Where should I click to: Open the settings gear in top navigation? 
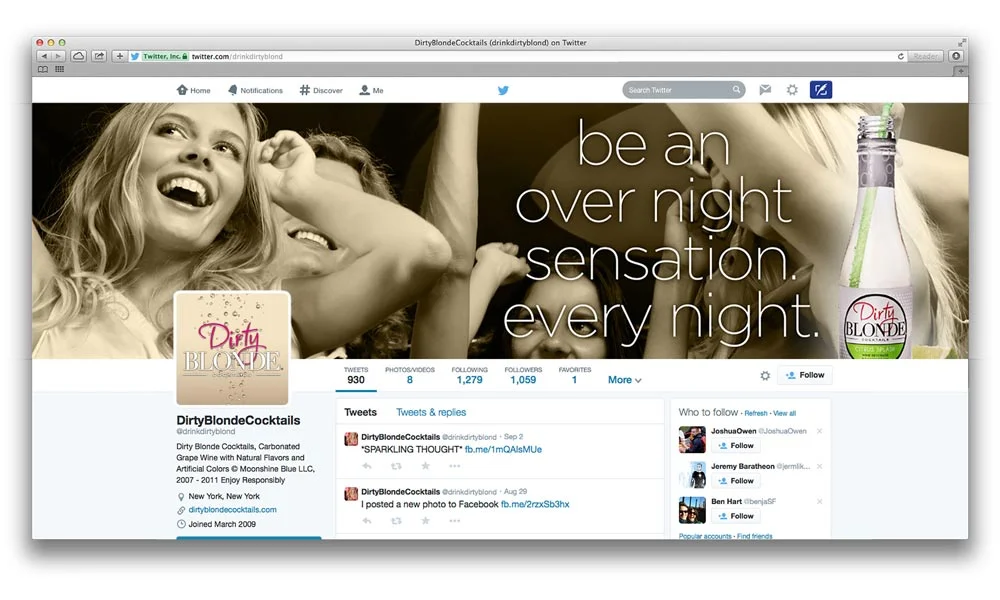792,90
